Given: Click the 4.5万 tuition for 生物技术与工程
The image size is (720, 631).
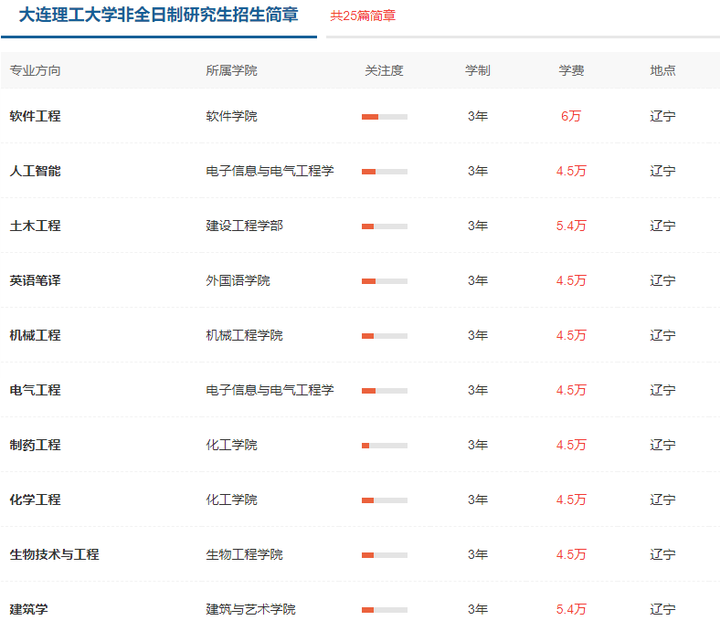Looking at the screenshot, I should click(571, 554).
